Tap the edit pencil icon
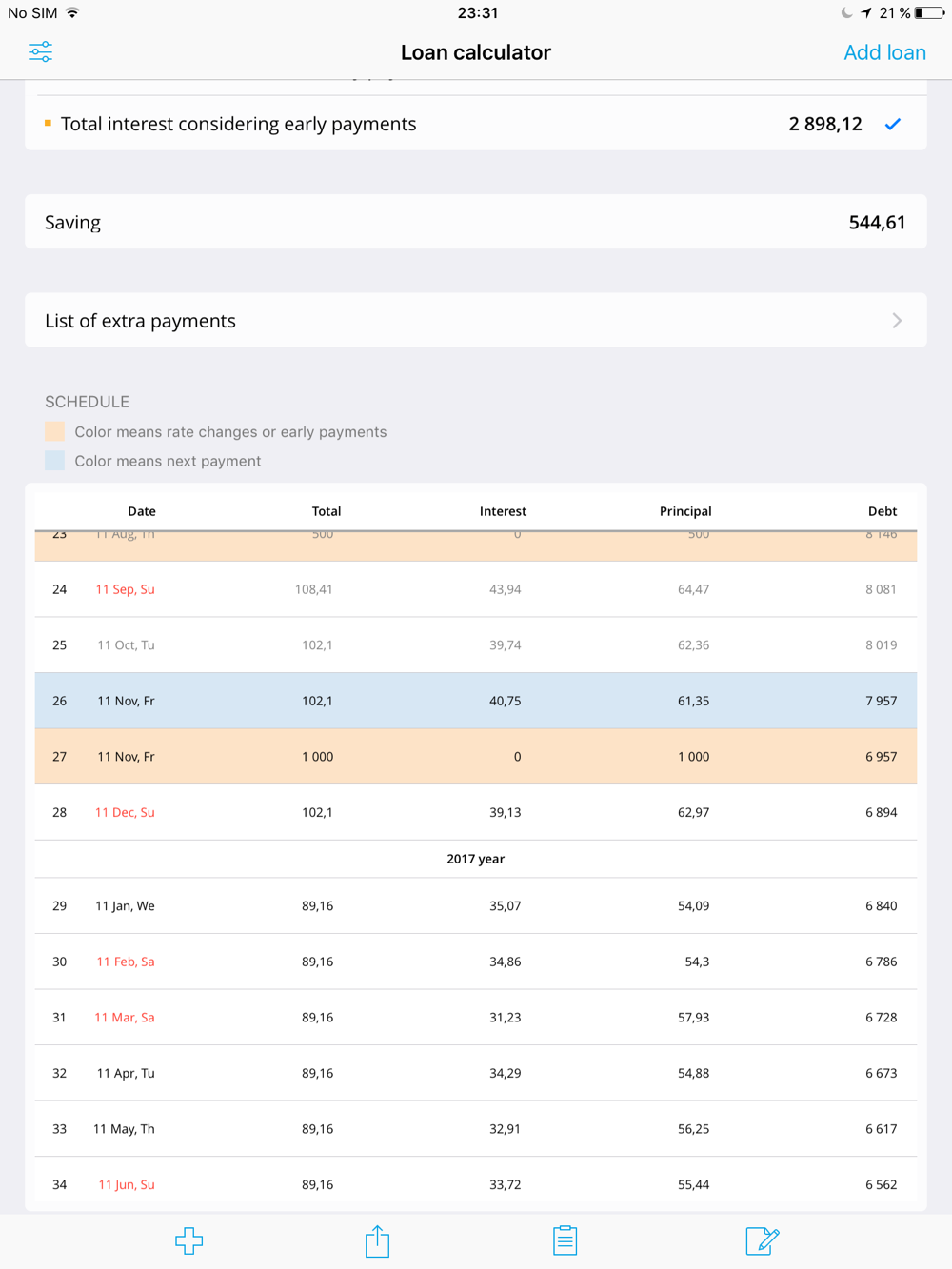The height and width of the screenshot is (1269, 952). tap(762, 1240)
